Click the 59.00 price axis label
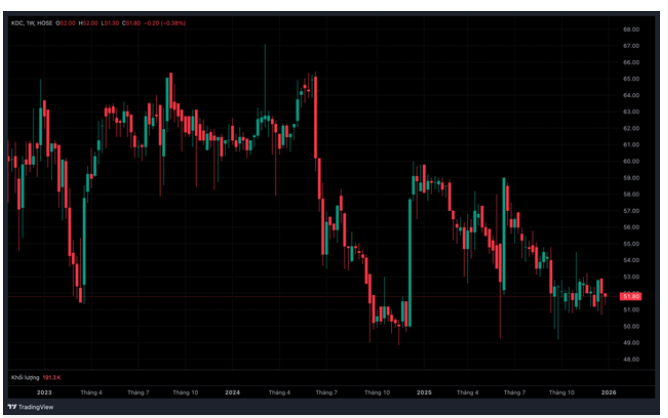668x418 pixels. (x=631, y=178)
